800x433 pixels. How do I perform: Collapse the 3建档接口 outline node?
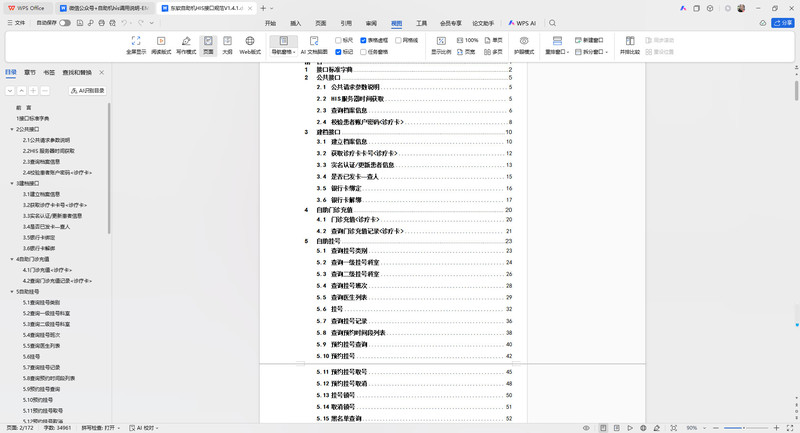pyautogui.click(x=12, y=184)
